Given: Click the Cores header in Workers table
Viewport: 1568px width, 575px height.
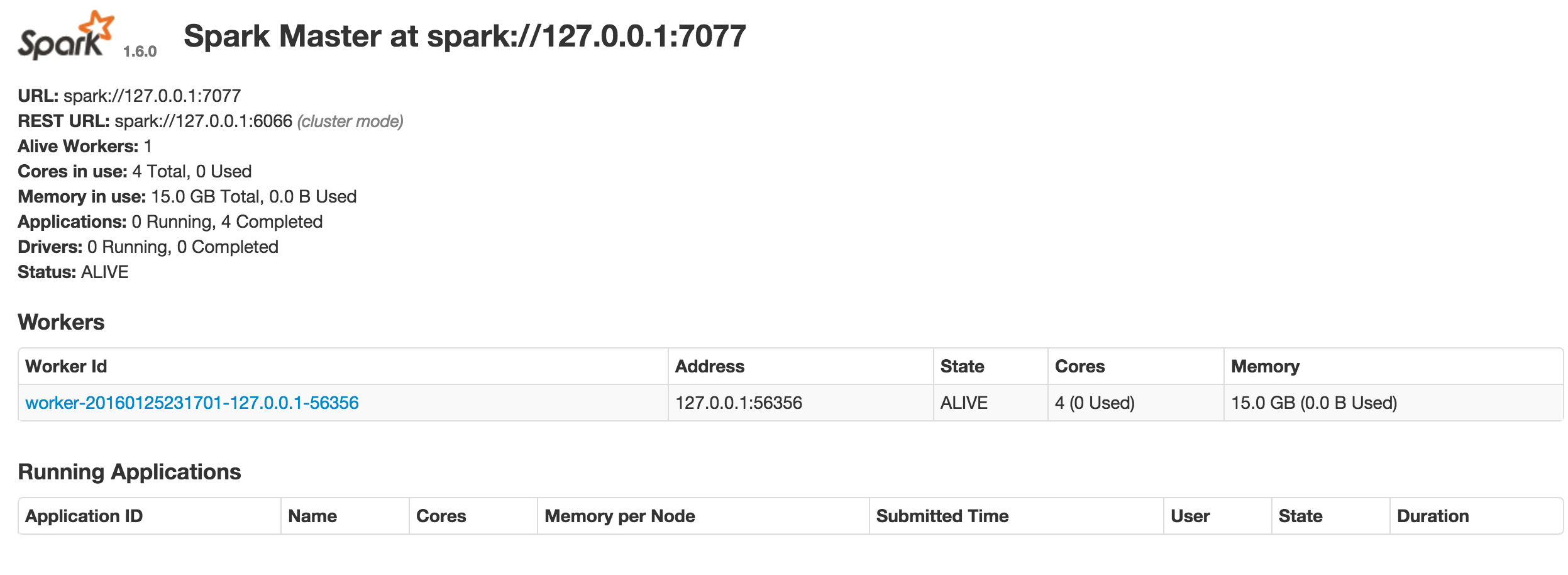Looking at the screenshot, I should (1079, 367).
